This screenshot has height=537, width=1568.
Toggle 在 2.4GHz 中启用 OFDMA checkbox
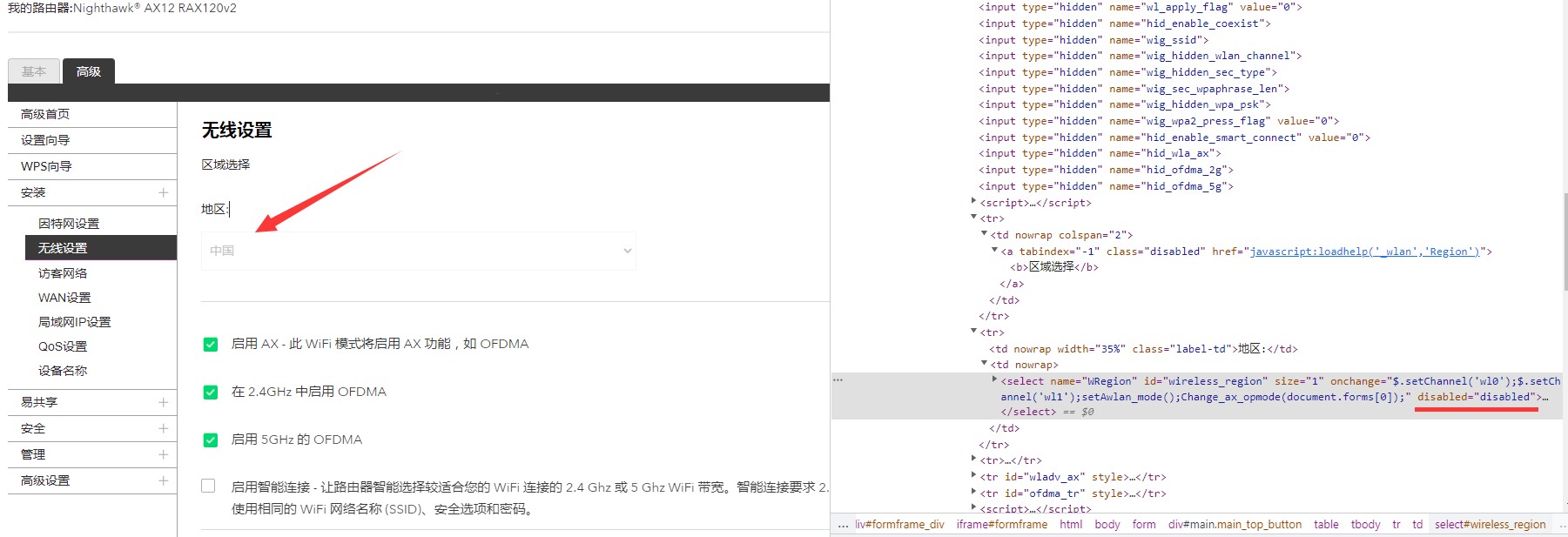coord(211,393)
